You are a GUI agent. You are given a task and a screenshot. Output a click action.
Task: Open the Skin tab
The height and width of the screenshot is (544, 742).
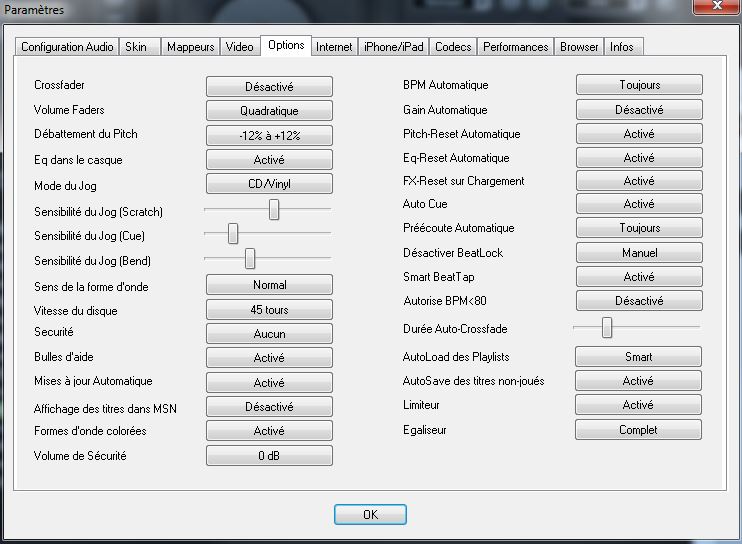tap(136, 47)
